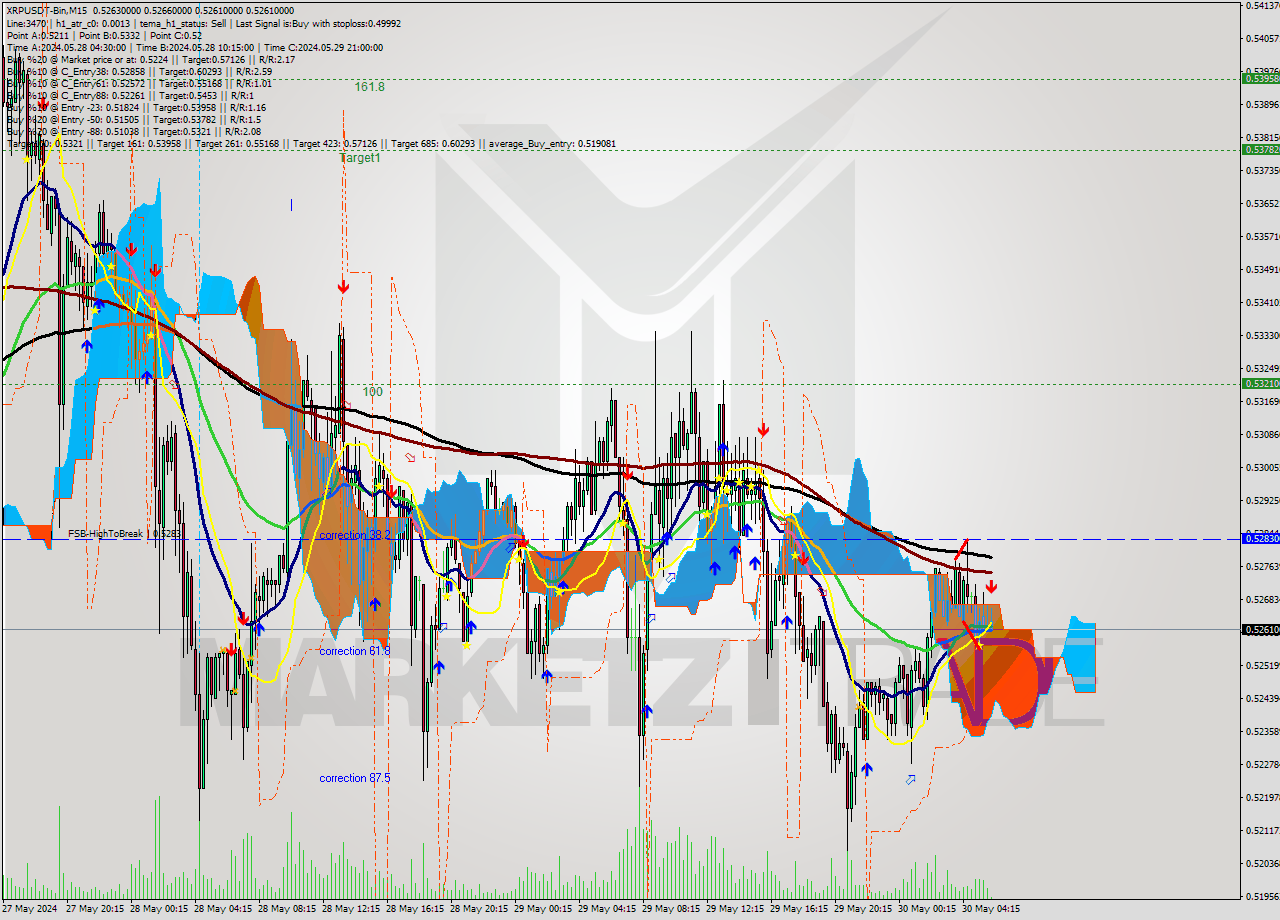Click the price axis value 0.5251

point(1262,665)
